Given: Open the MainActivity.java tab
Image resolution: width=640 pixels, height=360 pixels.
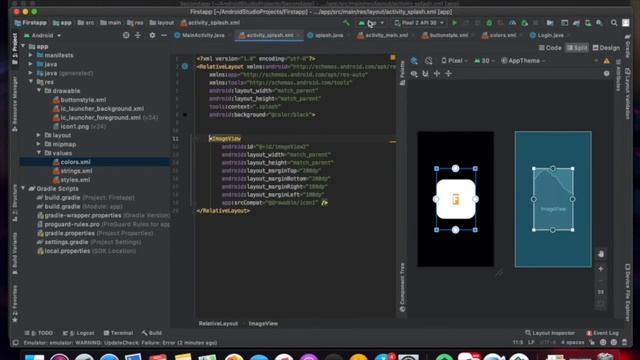Looking at the screenshot, I should point(200,36).
